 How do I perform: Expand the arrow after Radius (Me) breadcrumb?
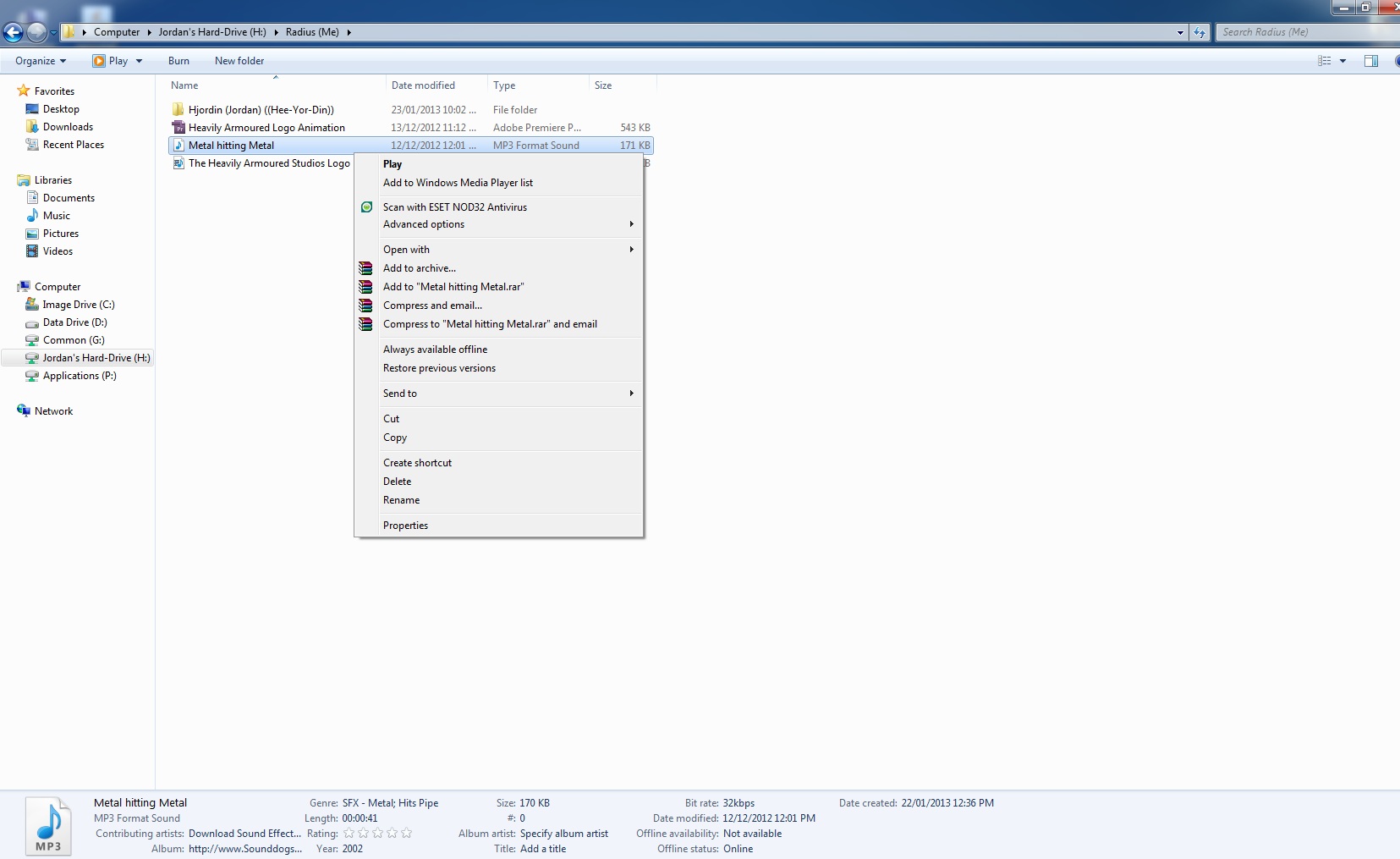click(x=349, y=32)
